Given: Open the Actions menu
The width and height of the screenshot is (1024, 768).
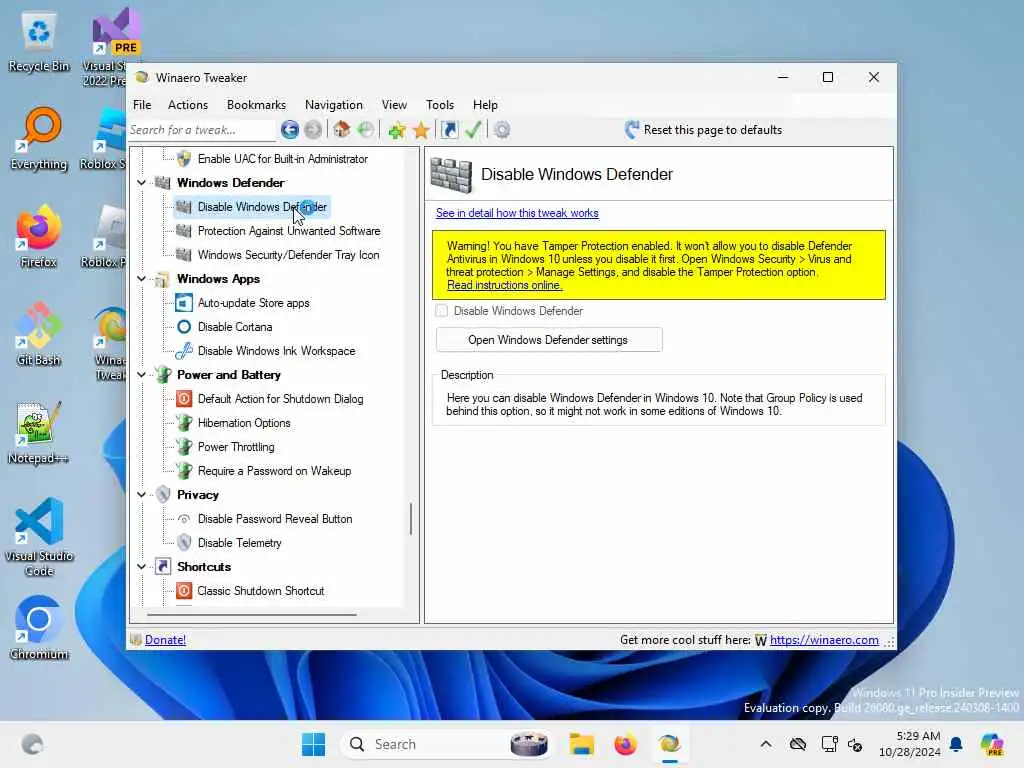Looking at the screenshot, I should [x=187, y=104].
